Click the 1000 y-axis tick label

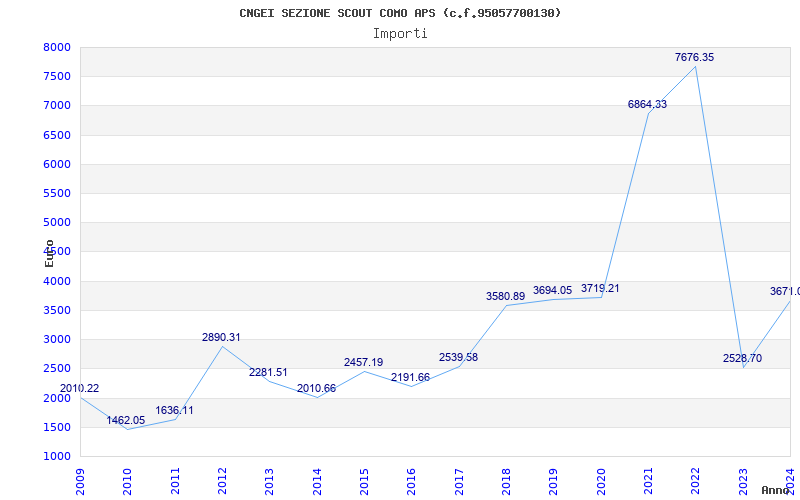pos(57,456)
